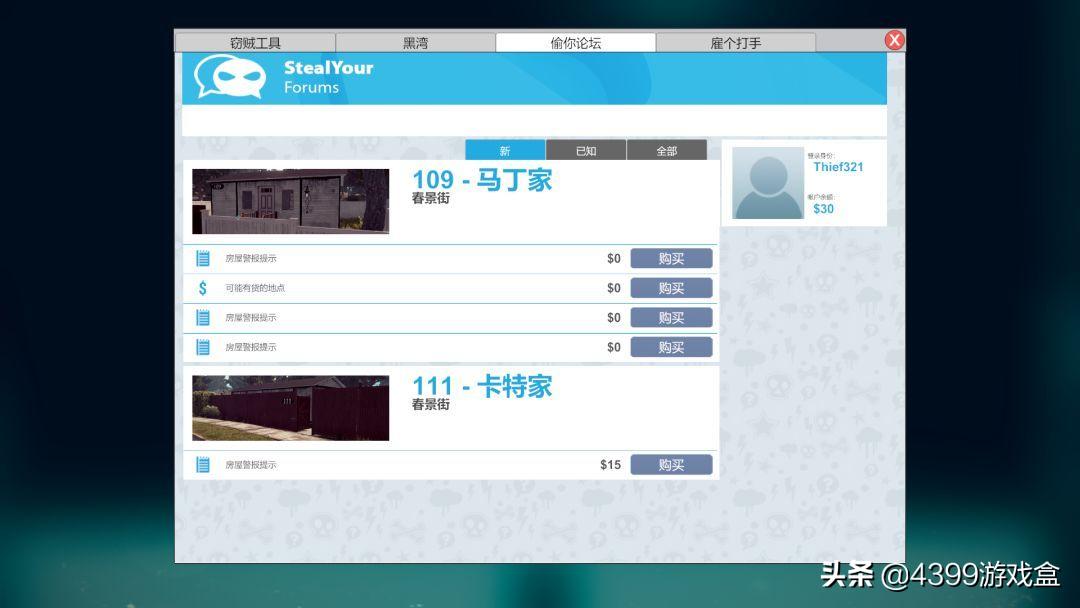Click the "StealYour Forums" header text
This screenshot has height=608, width=1080.
click(x=329, y=77)
